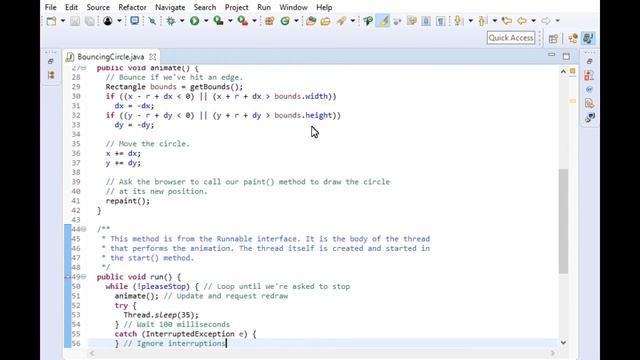Image resolution: width=640 pixels, height=360 pixels.
Task: Toggle Skip All Breakpoints
Action: click(x=152, y=21)
